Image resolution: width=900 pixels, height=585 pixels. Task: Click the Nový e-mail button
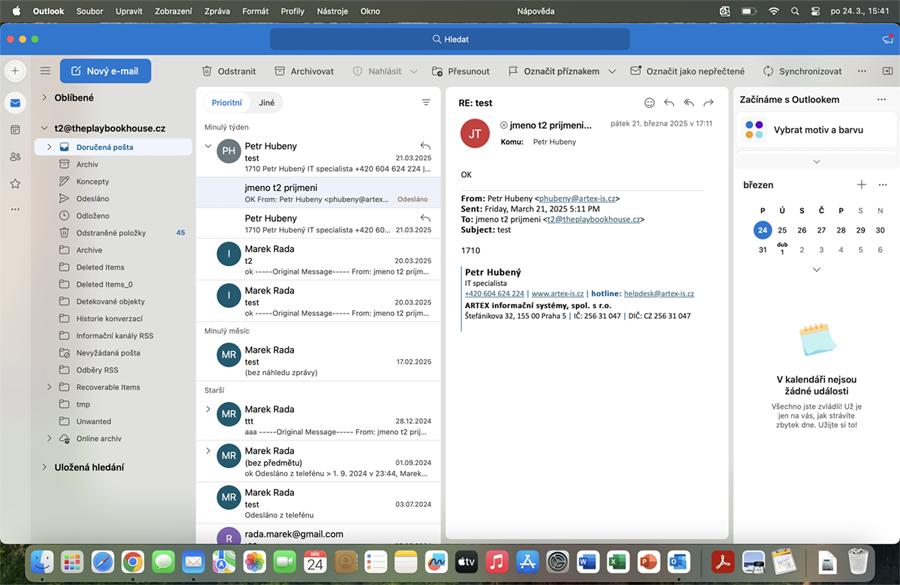(x=105, y=71)
